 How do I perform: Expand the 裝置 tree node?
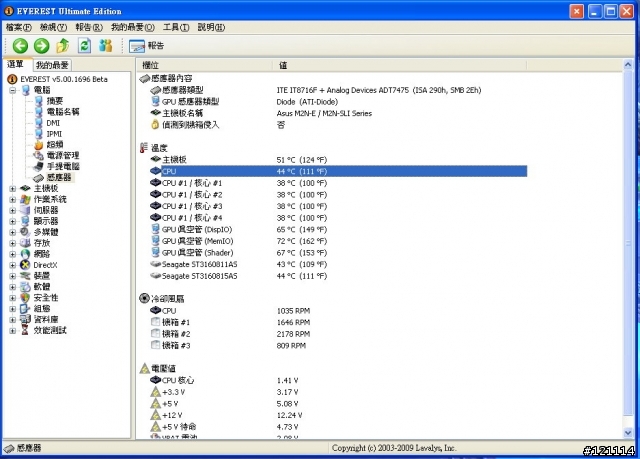[x=13, y=276]
